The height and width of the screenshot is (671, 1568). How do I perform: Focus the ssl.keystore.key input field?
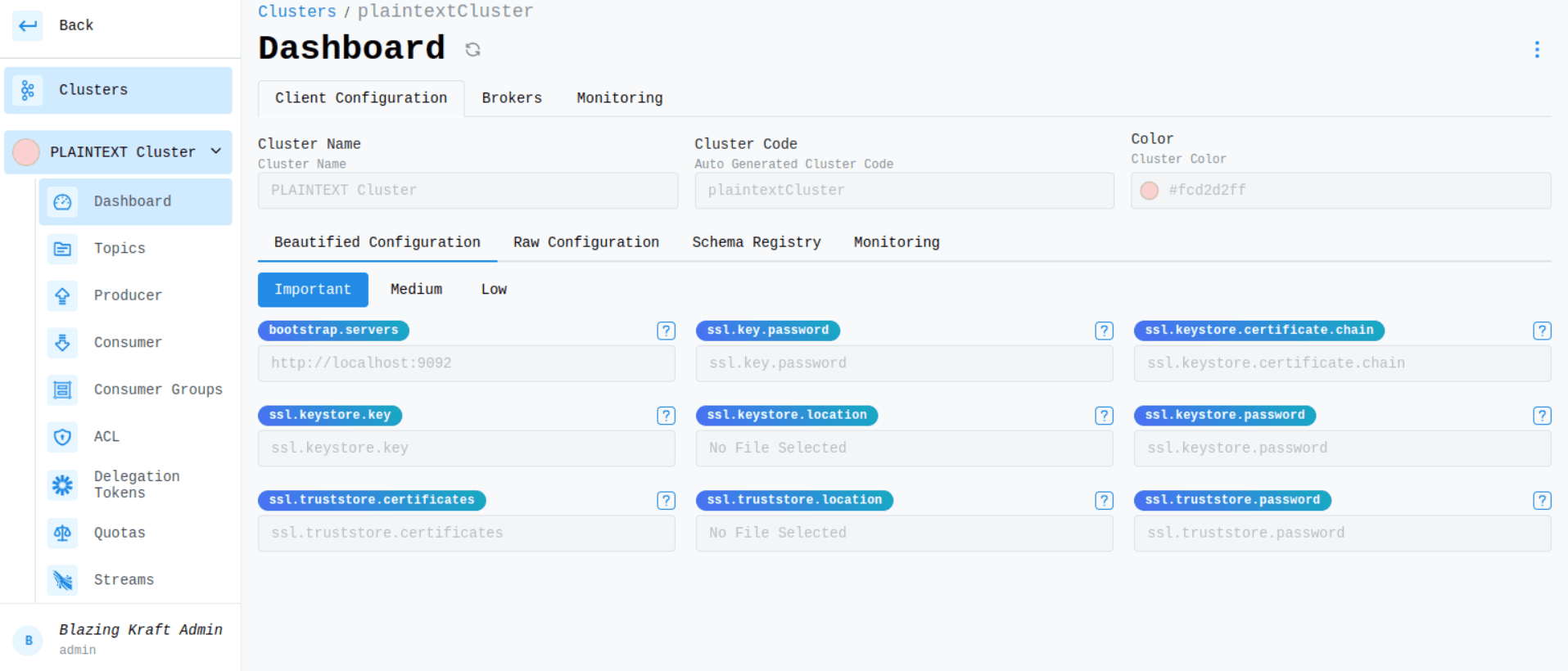click(x=467, y=448)
